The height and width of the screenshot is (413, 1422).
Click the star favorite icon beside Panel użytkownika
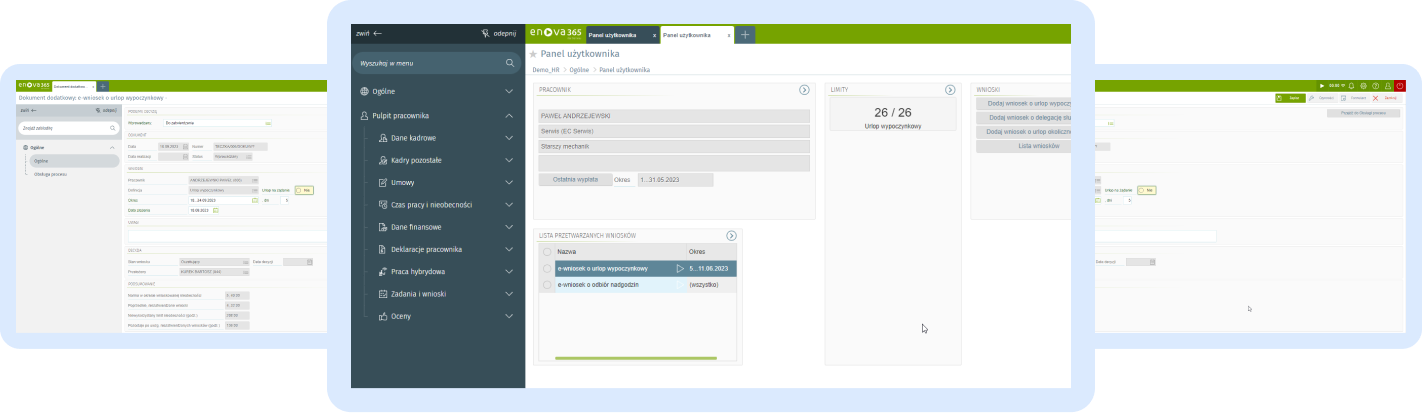(533, 54)
